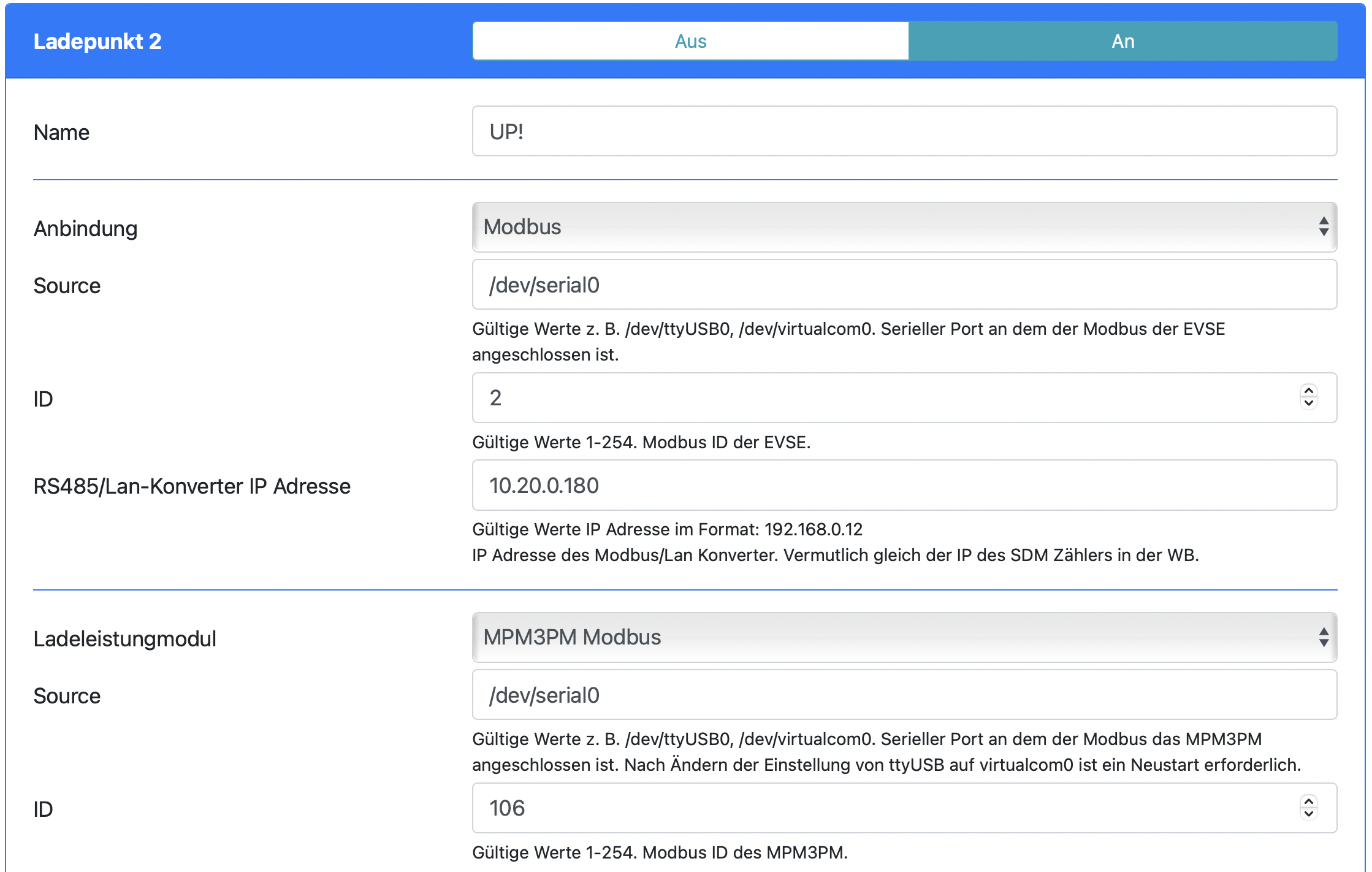Decrease EVSE Modbus ID with the down arrow
1372x872 pixels.
(1309, 404)
